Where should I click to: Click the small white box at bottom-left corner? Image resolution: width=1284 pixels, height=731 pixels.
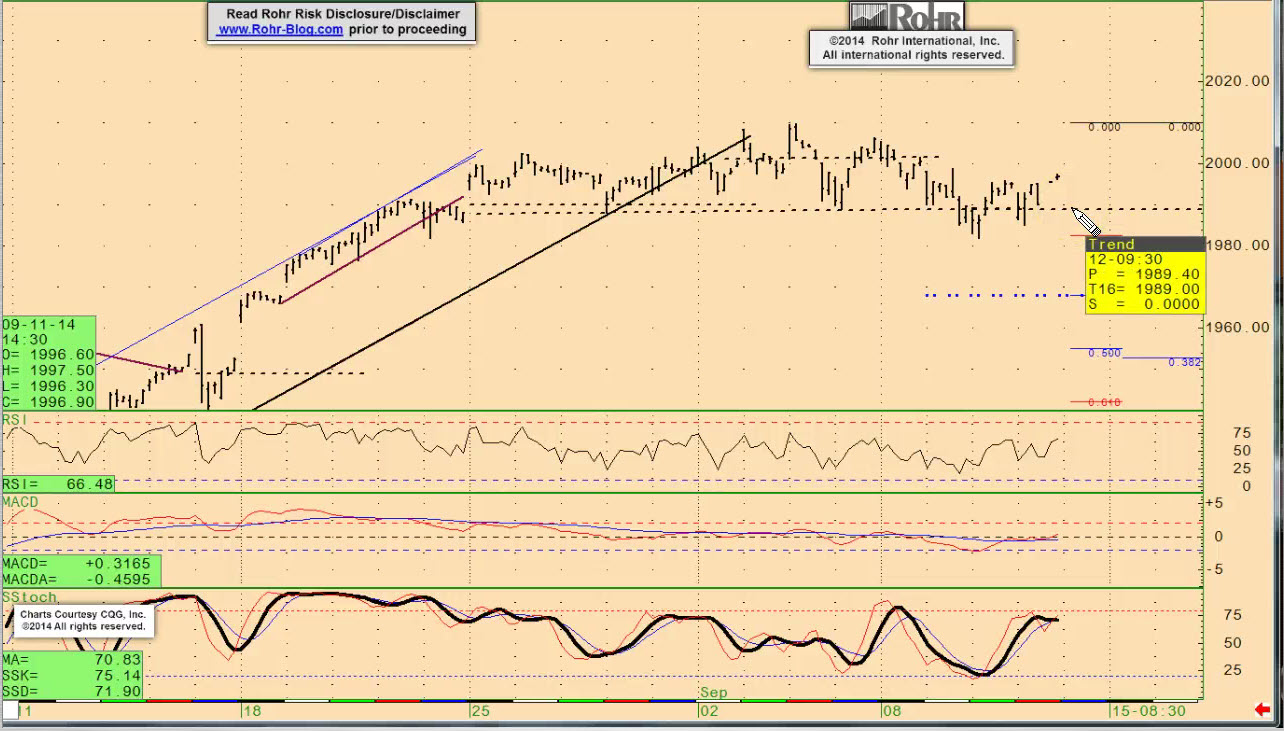[11, 710]
